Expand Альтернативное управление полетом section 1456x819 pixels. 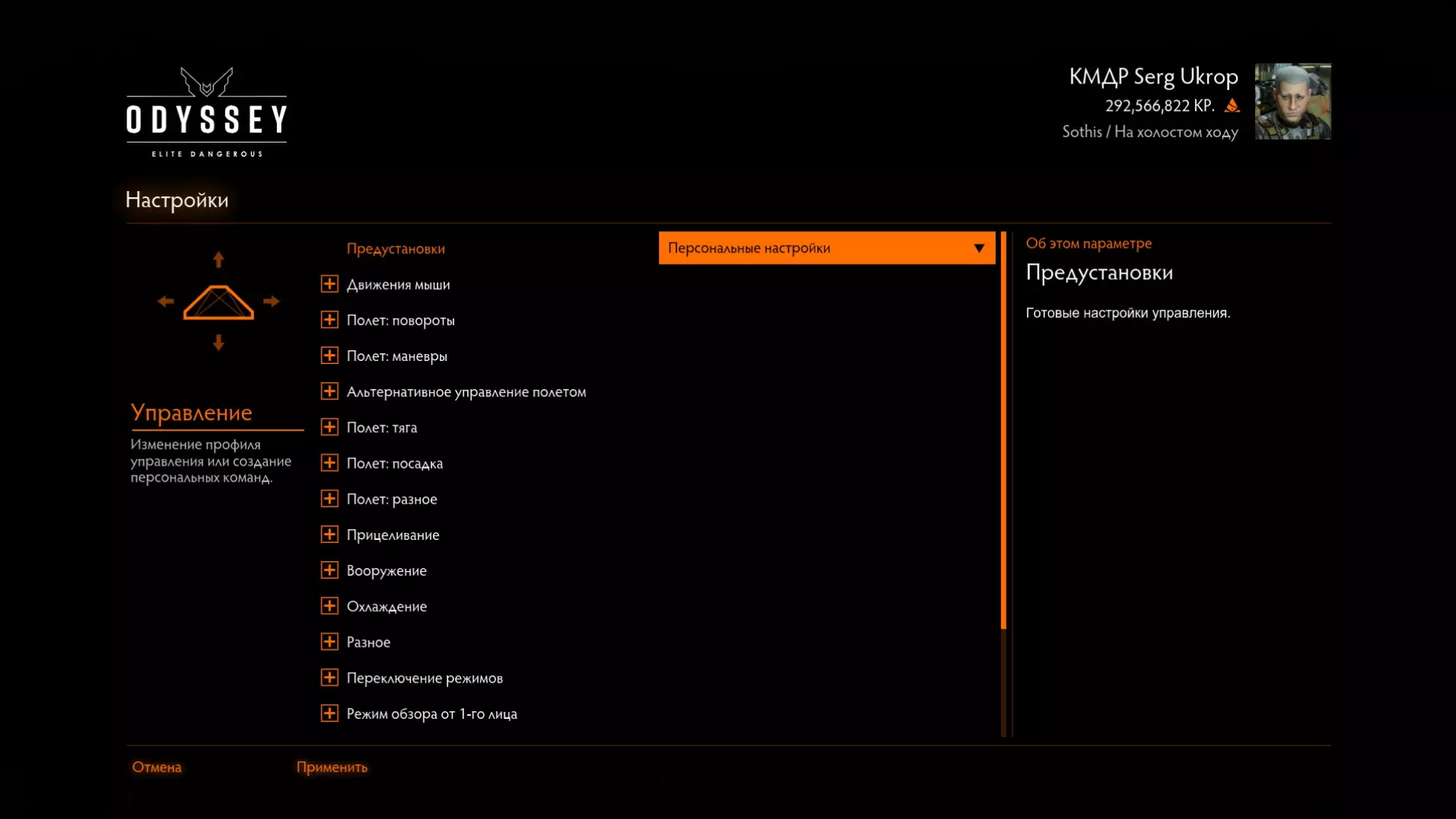pos(329,391)
